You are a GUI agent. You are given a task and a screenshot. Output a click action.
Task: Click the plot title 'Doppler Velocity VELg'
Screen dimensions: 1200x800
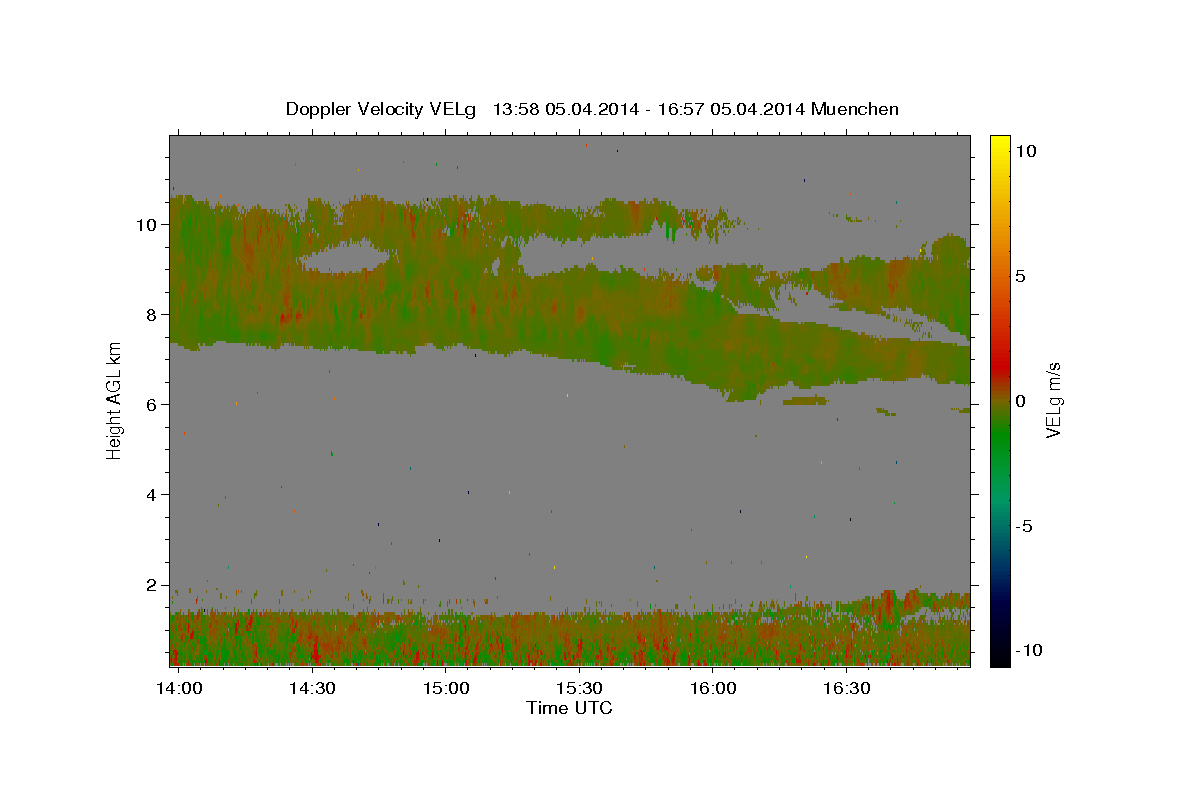pyautogui.click(x=381, y=109)
